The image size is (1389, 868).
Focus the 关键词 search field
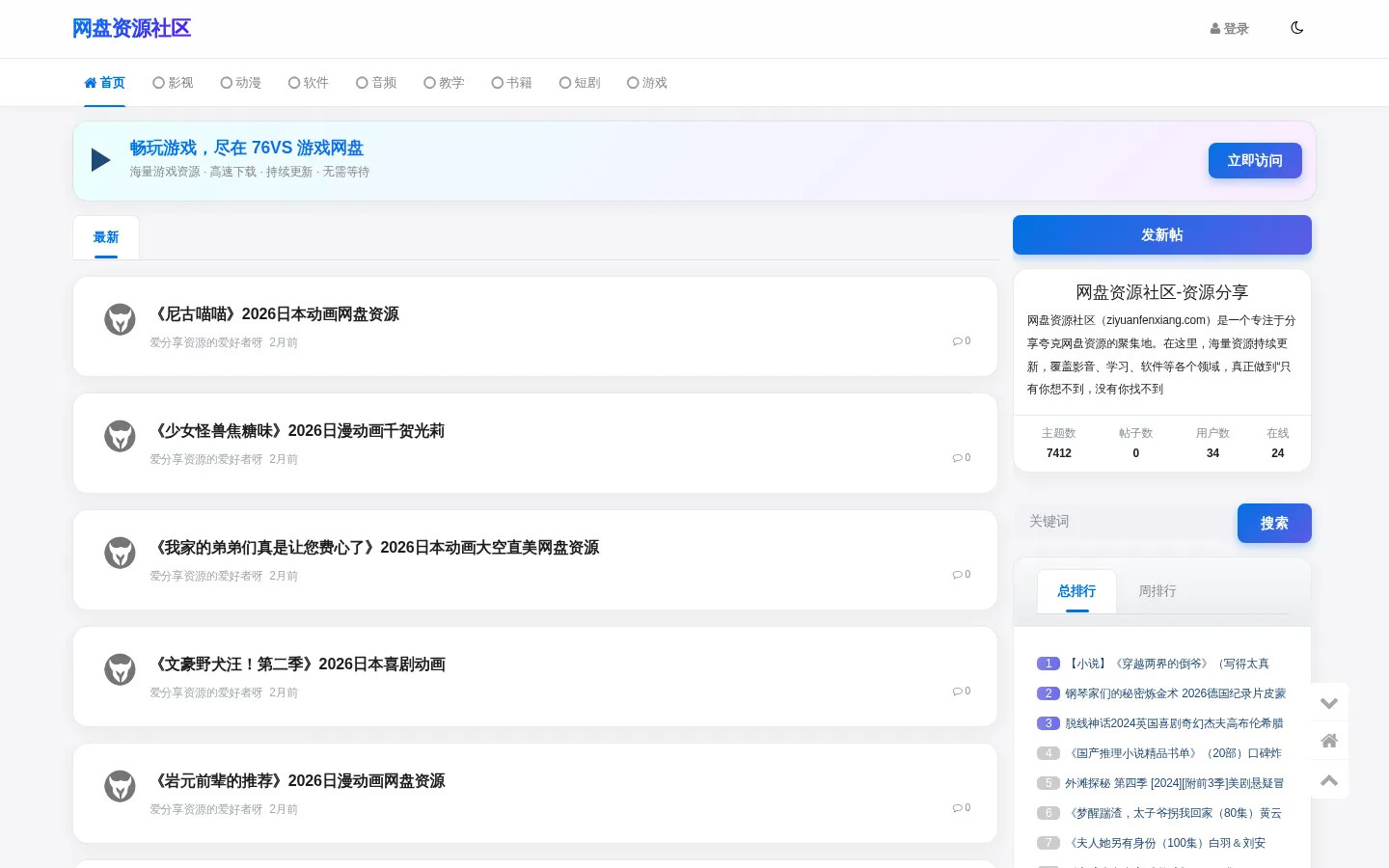pos(1126,522)
